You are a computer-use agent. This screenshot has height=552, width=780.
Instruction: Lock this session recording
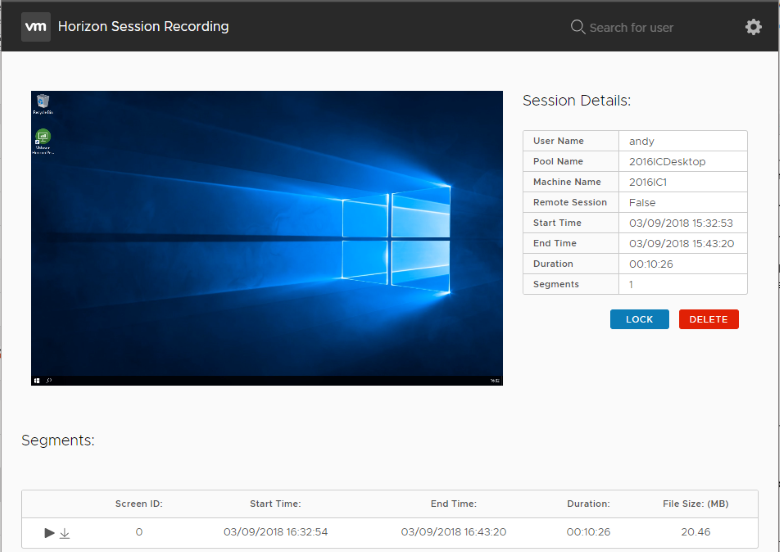pos(639,319)
